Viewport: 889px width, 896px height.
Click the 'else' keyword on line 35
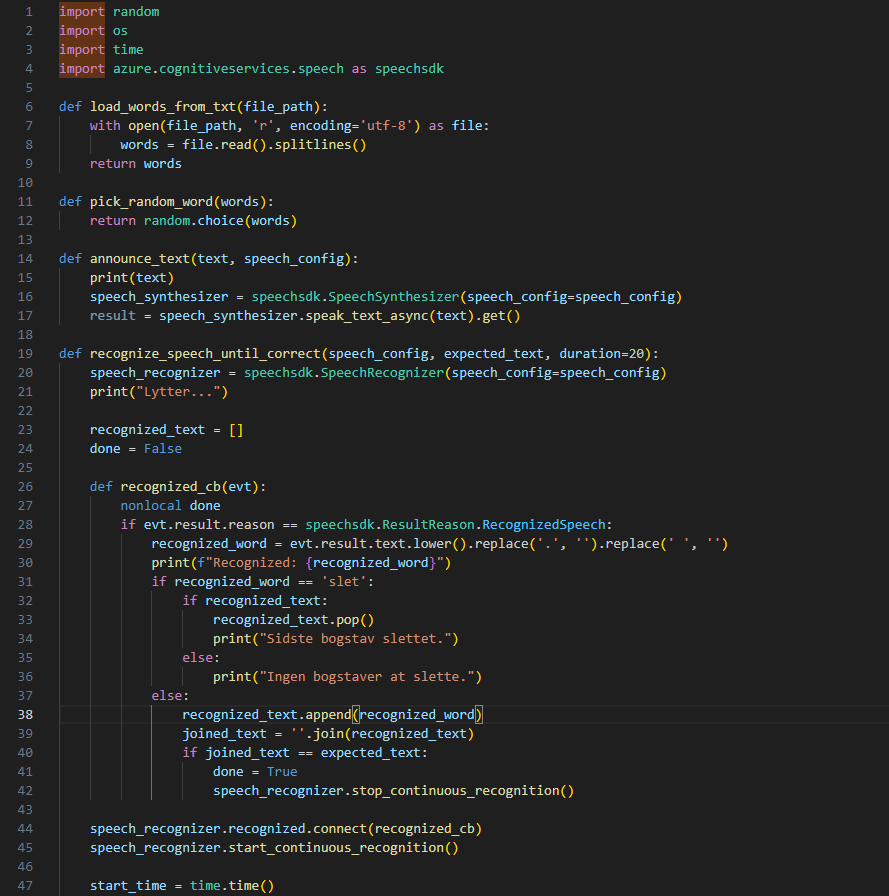pos(198,658)
